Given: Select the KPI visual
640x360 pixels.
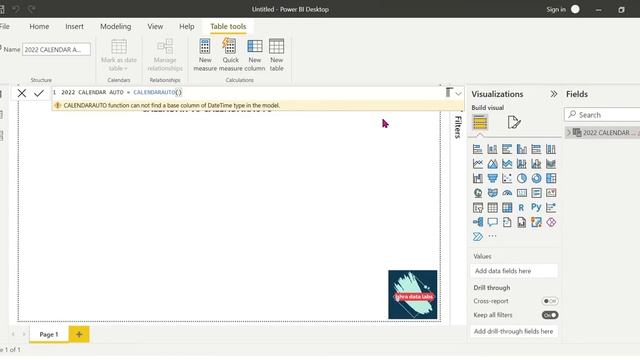Looking at the screenshot, I should (x=551, y=193).
